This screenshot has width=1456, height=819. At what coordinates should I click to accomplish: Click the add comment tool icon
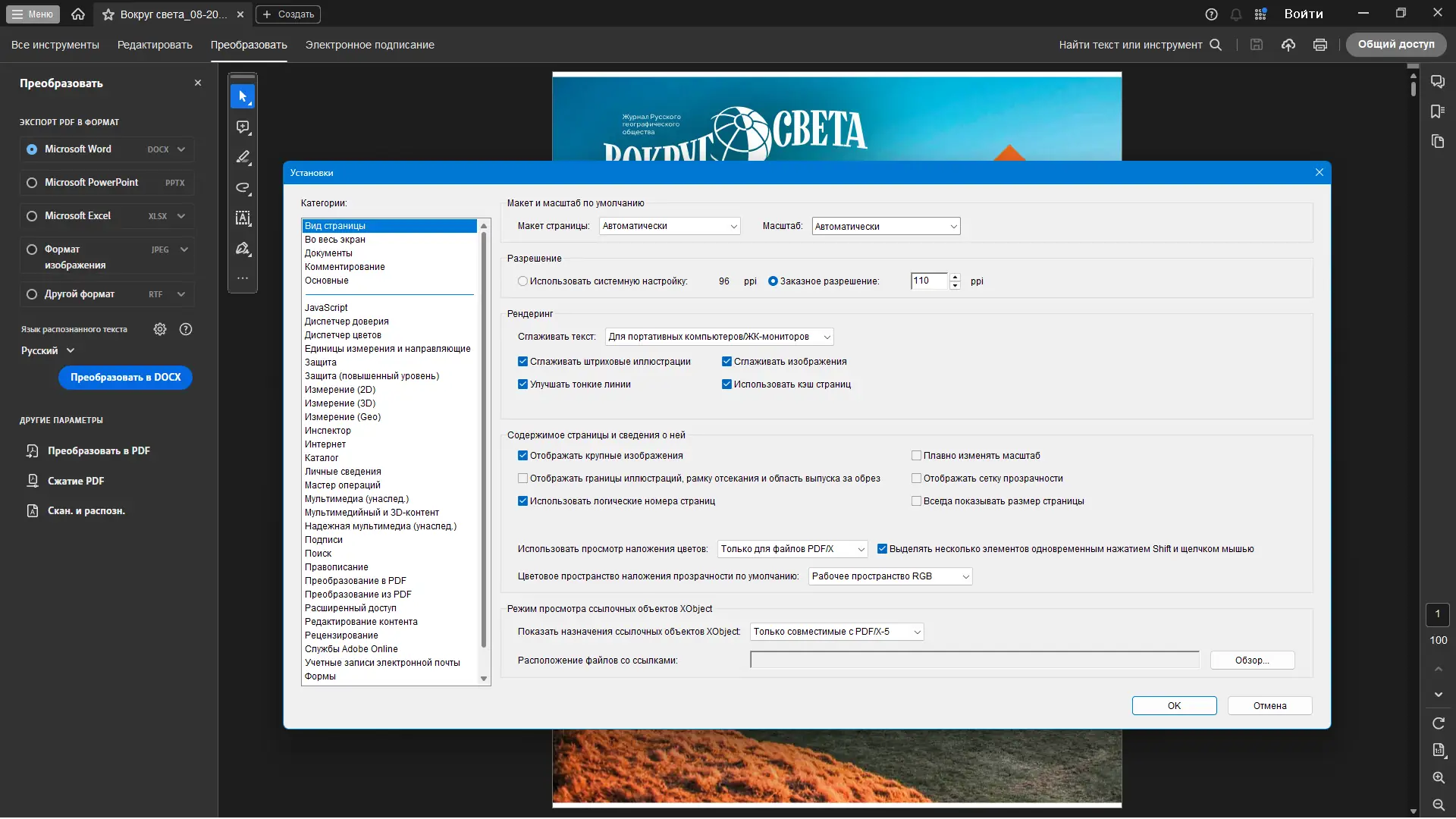243,127
